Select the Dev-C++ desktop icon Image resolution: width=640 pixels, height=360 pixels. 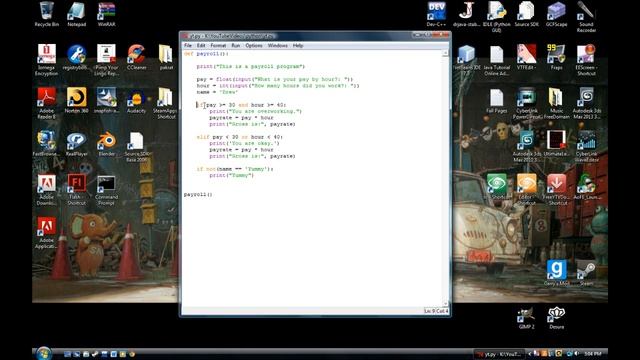click(x=436, y=14)
